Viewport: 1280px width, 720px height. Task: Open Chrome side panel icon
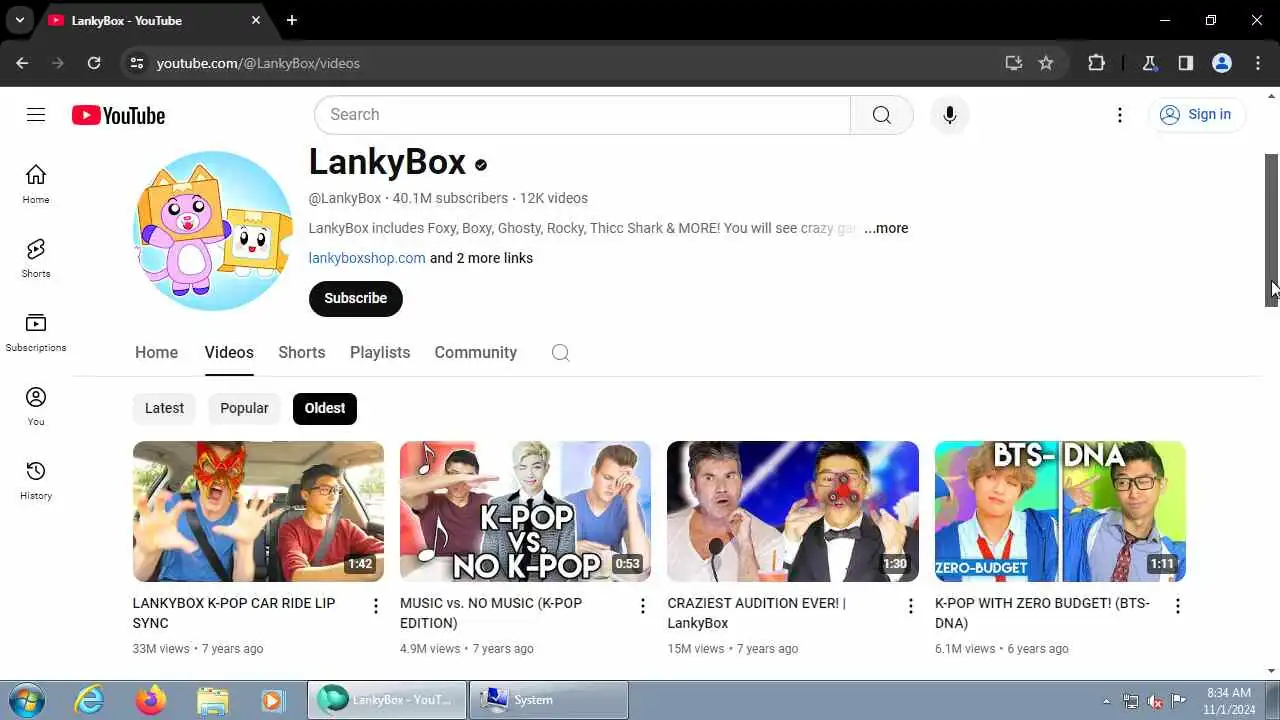(x=1186, y=63)
